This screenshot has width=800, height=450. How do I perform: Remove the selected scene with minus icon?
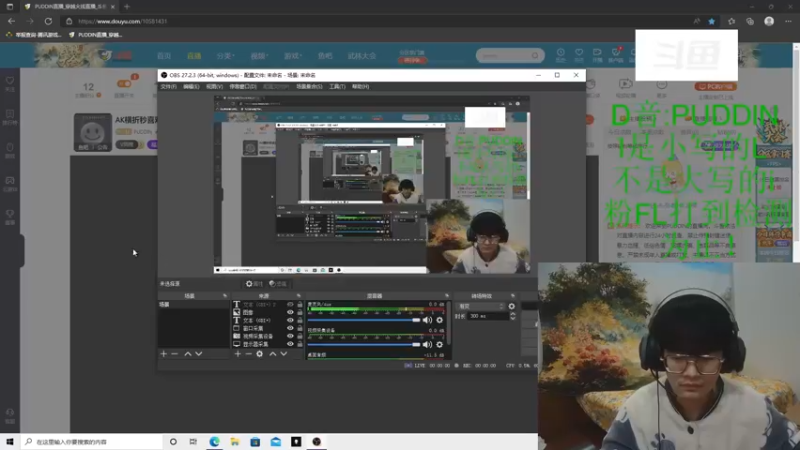(x=174, y=354)
